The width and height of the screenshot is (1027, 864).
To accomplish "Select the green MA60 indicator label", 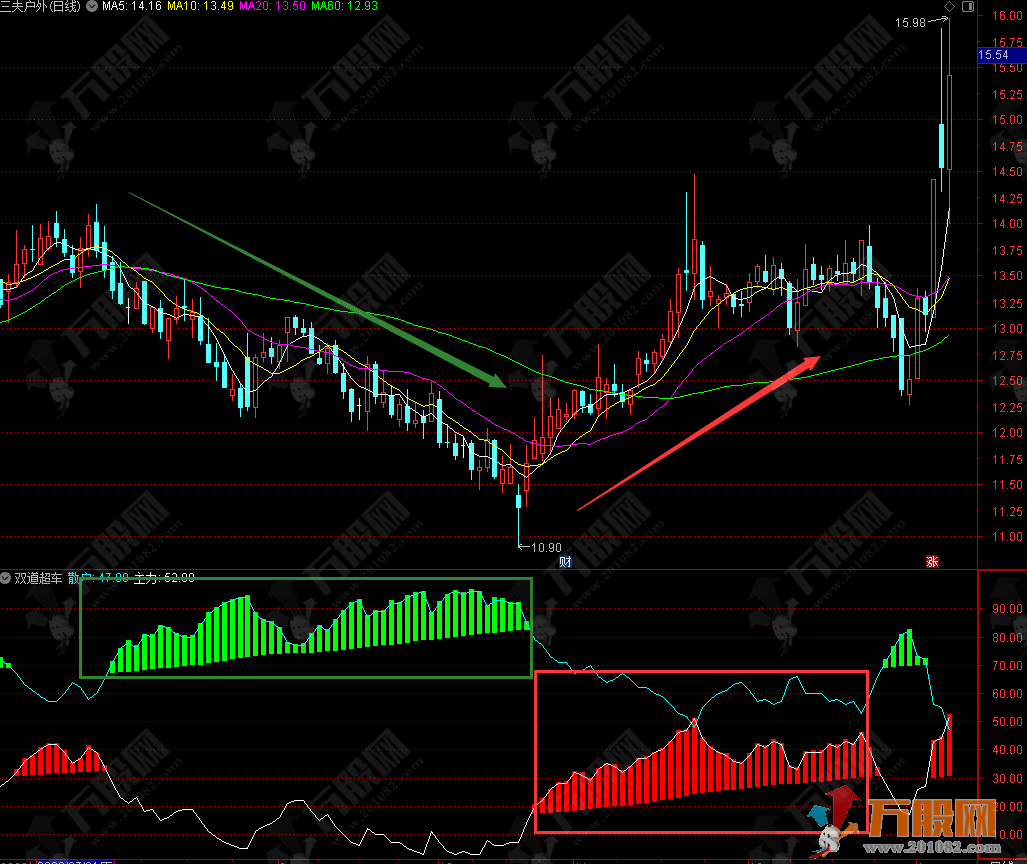I will click(342, 7).
